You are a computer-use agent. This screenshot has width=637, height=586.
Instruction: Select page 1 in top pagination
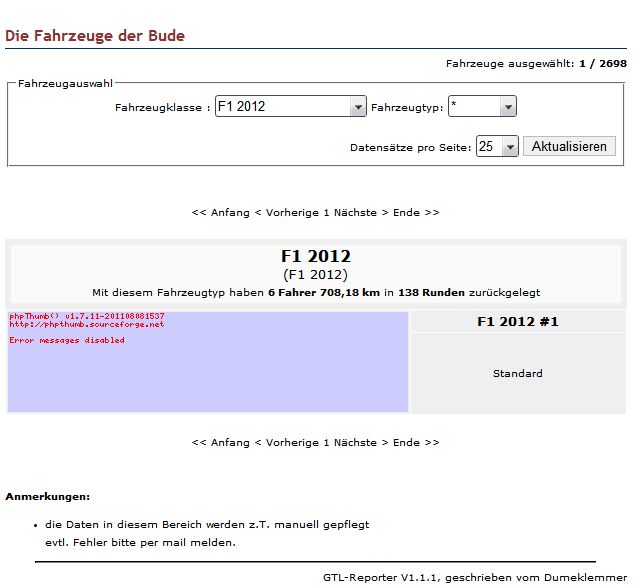(x=326, y=213)
